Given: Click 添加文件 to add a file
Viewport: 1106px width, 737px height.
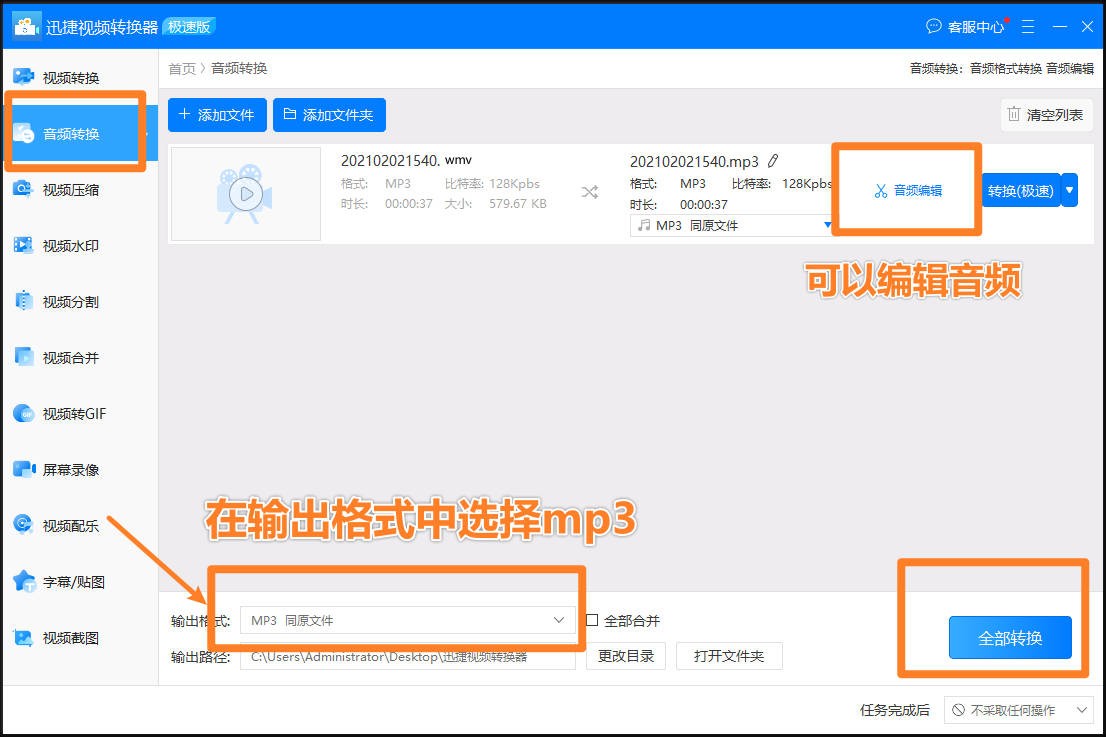Looking at the screenshot, I should [216, 115].
